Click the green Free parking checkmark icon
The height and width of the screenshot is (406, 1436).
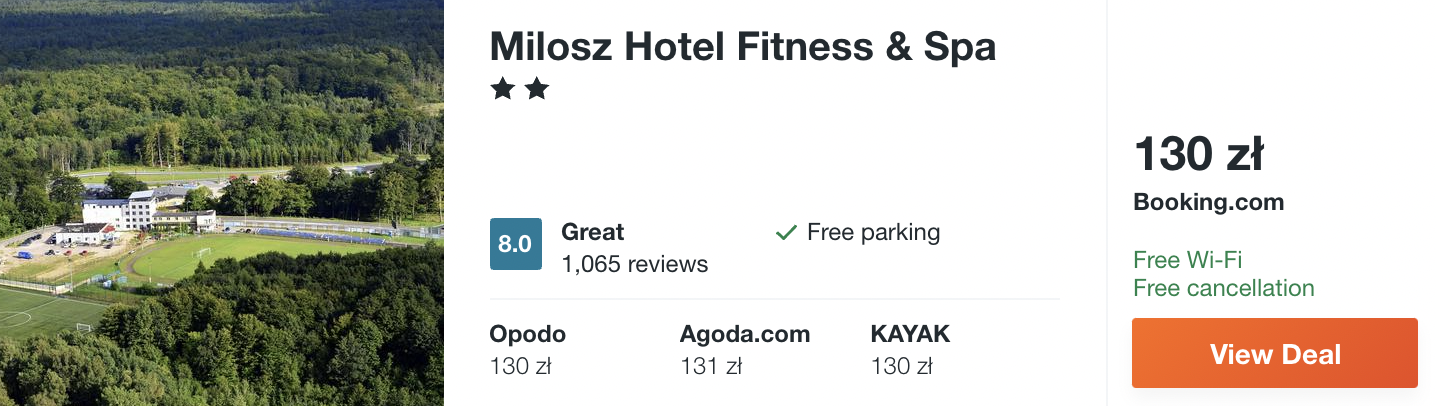[x=786, y=233]
